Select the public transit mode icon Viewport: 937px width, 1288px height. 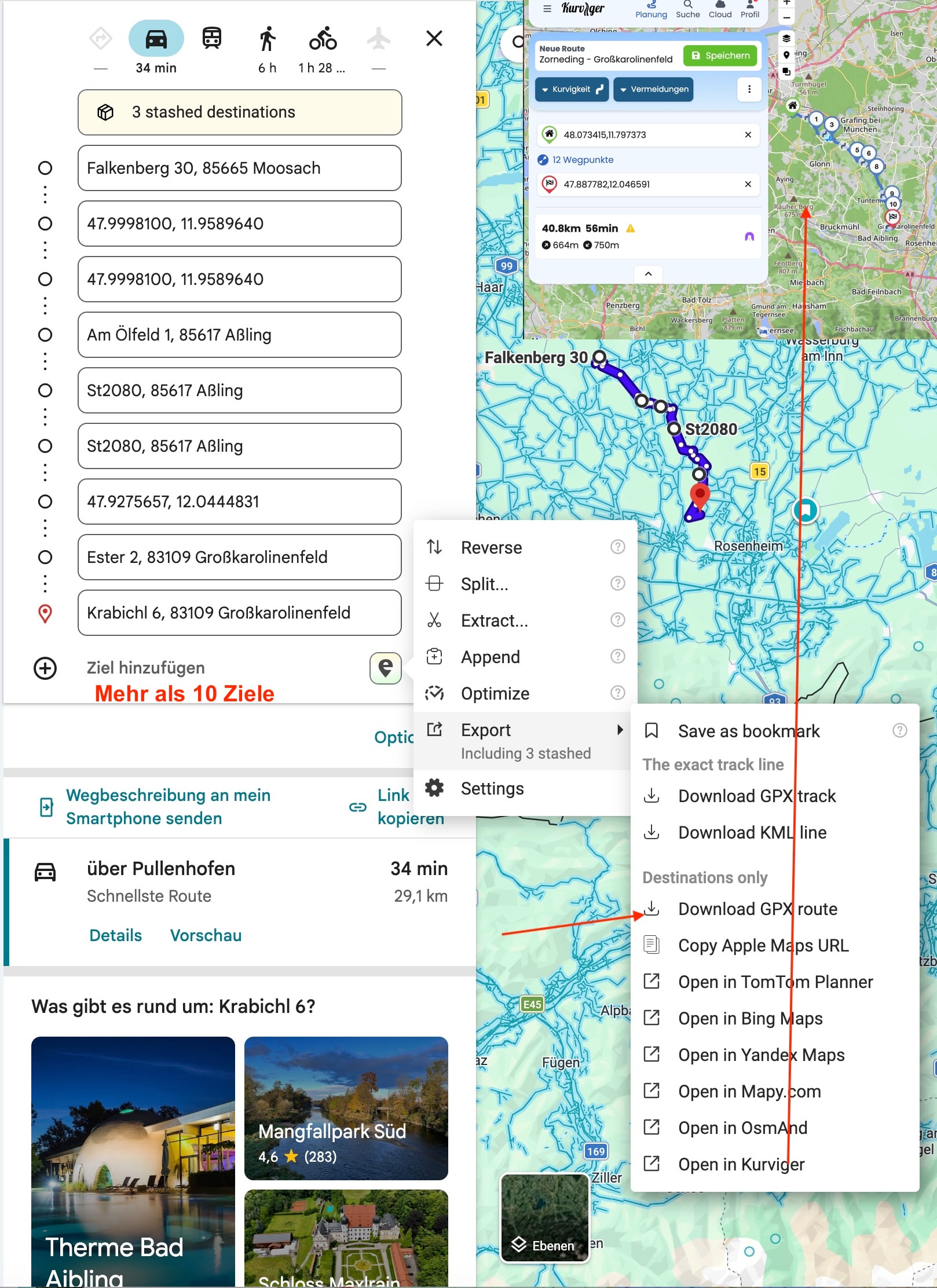click(x=211, y=39)
